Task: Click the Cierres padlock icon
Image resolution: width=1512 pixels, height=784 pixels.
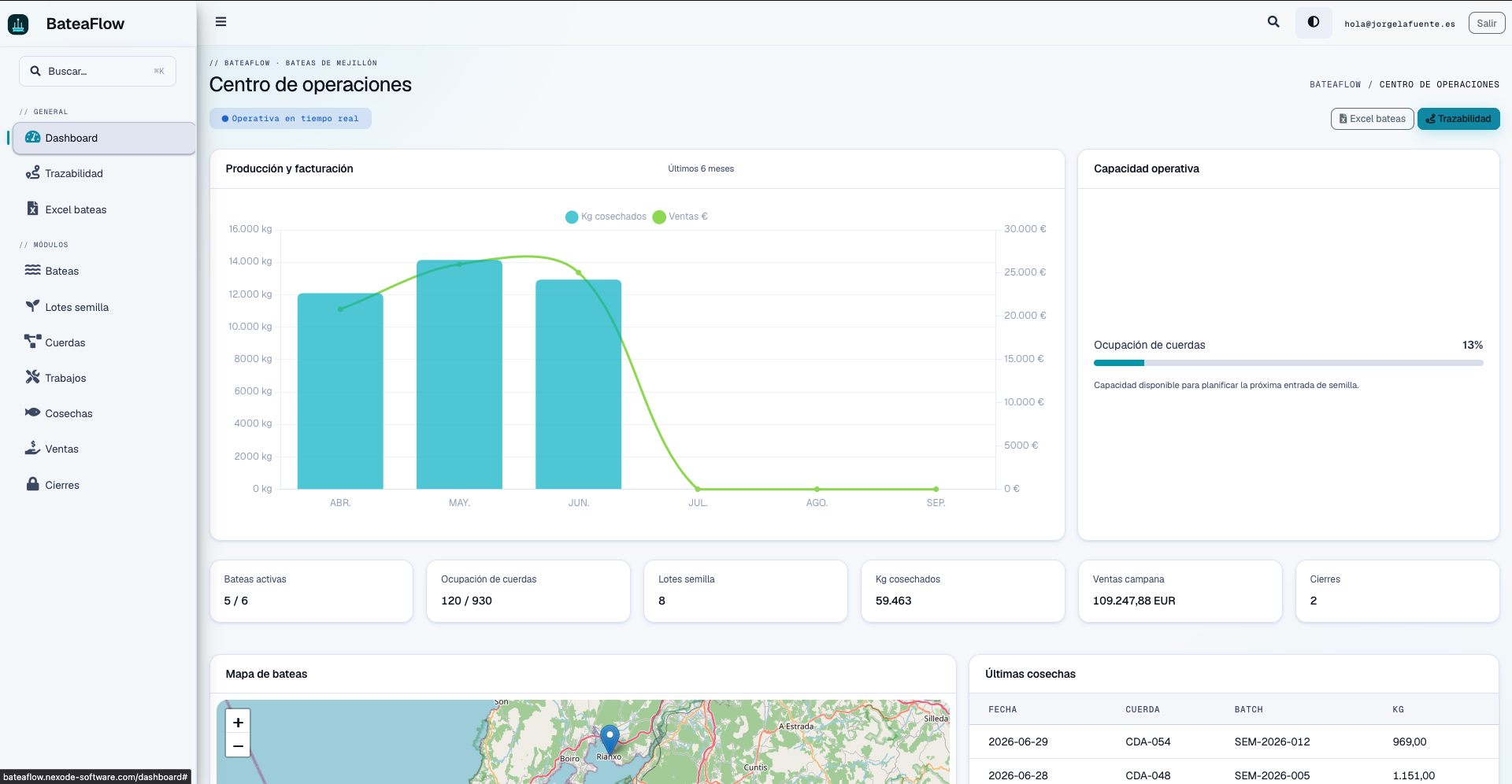Action: (32, 484)
